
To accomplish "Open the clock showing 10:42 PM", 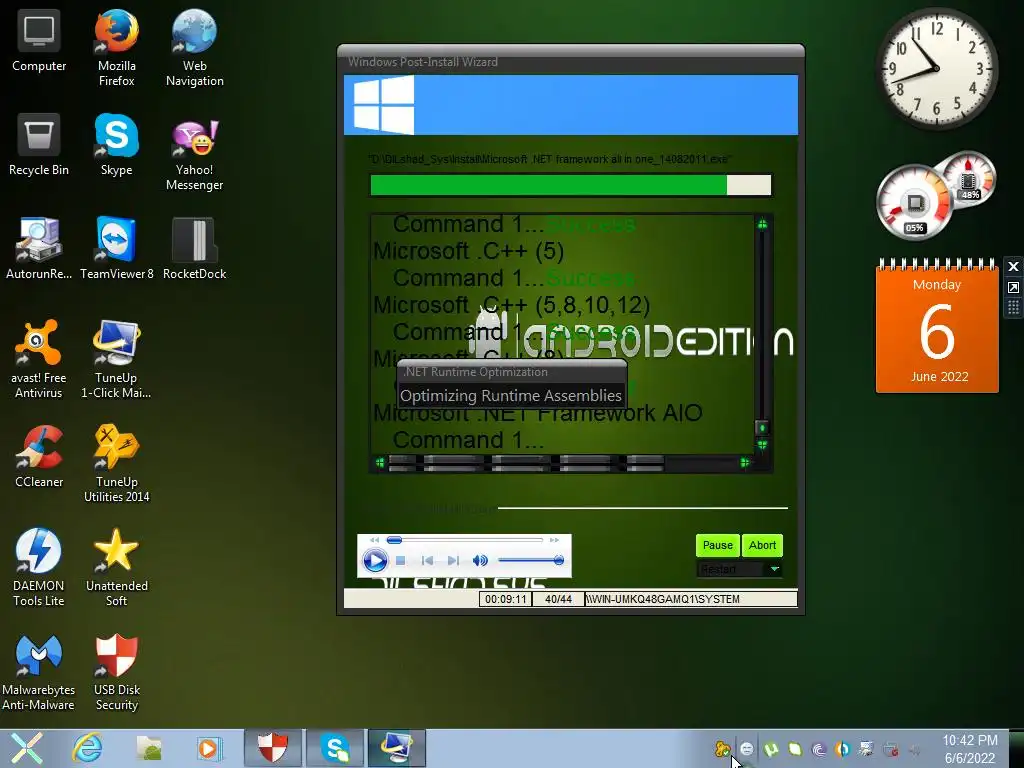I will coord(970,749).
